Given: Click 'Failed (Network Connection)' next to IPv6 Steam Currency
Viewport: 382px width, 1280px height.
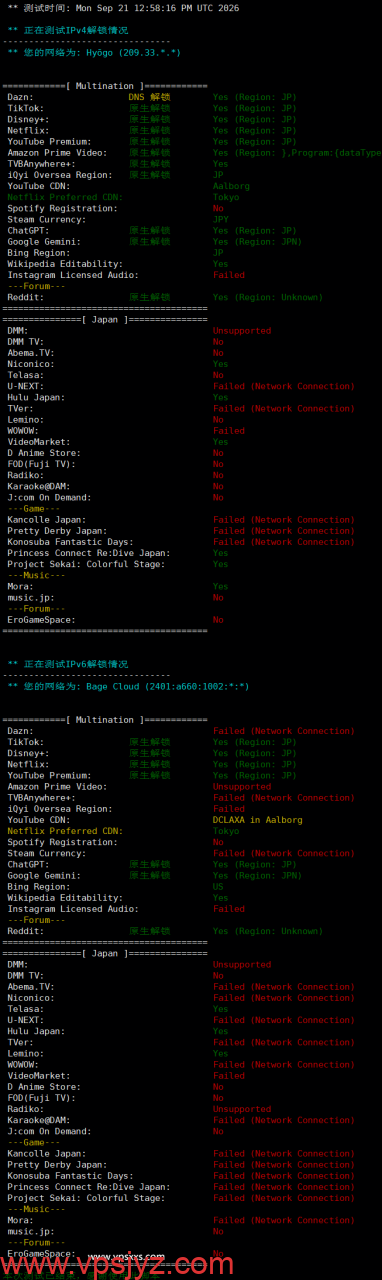Looking at the screenshot, I should click(x=283, y=853).
